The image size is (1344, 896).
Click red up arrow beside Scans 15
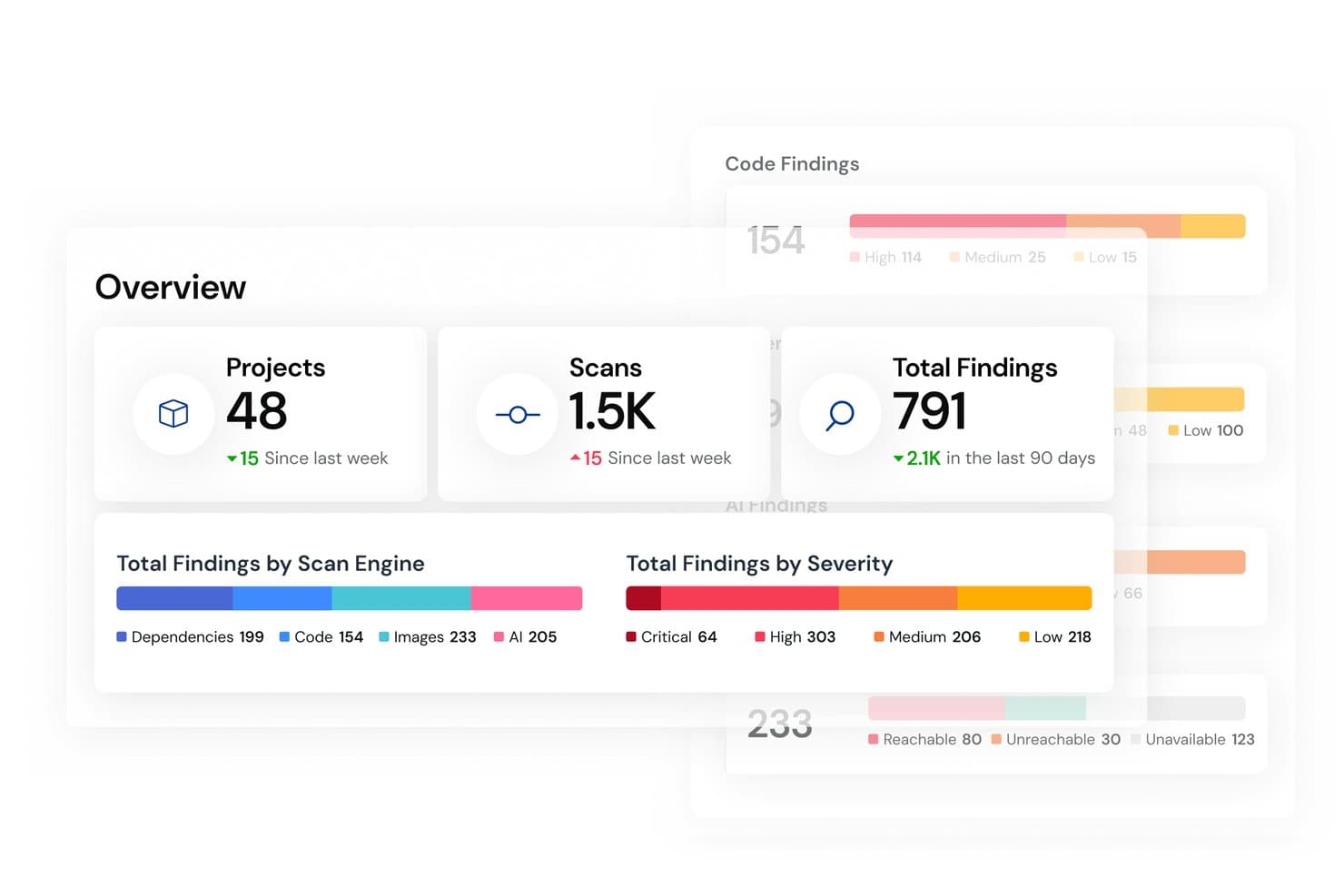click(575, 458)
